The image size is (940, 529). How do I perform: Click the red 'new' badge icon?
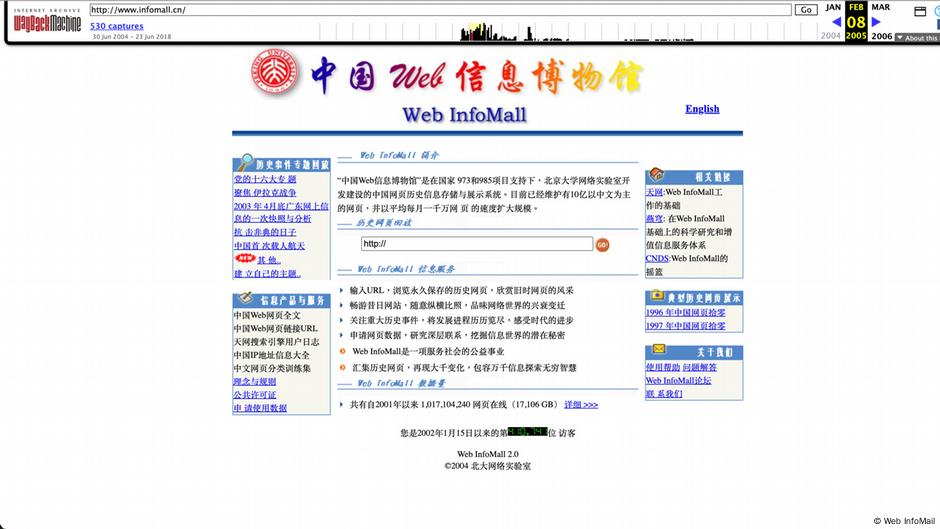tap(244, 259)
